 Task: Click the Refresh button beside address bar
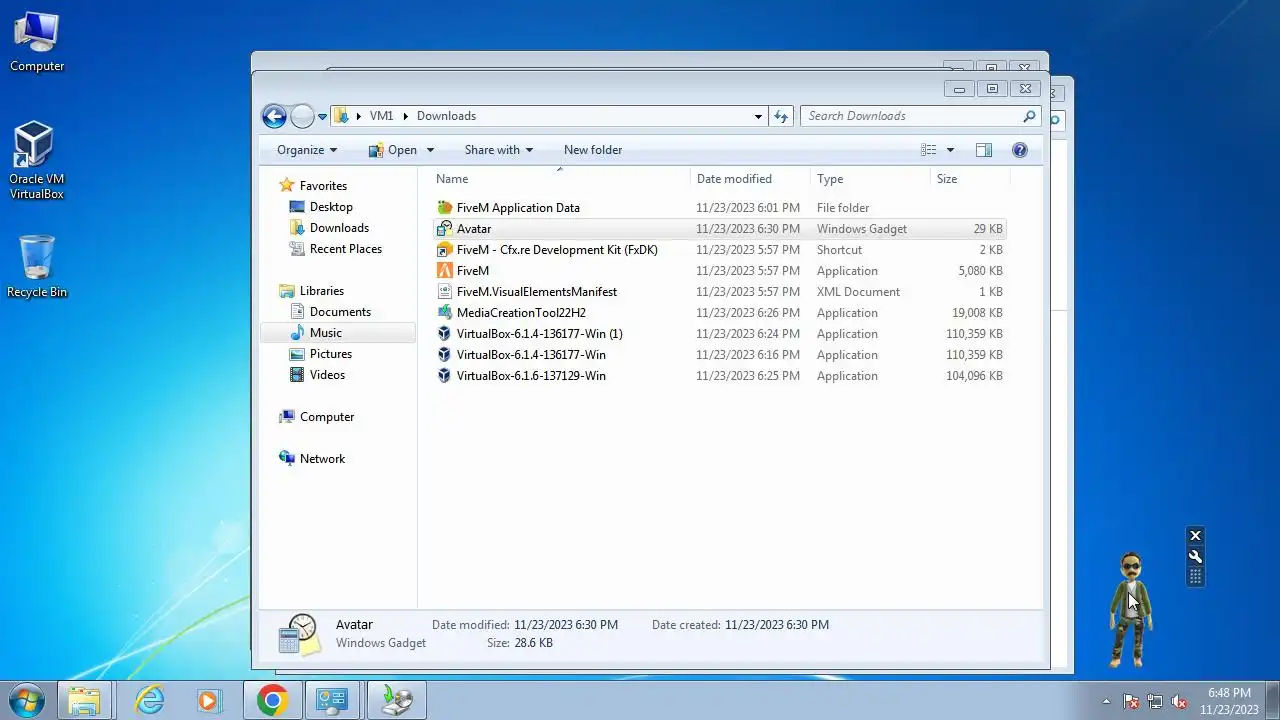782,116
